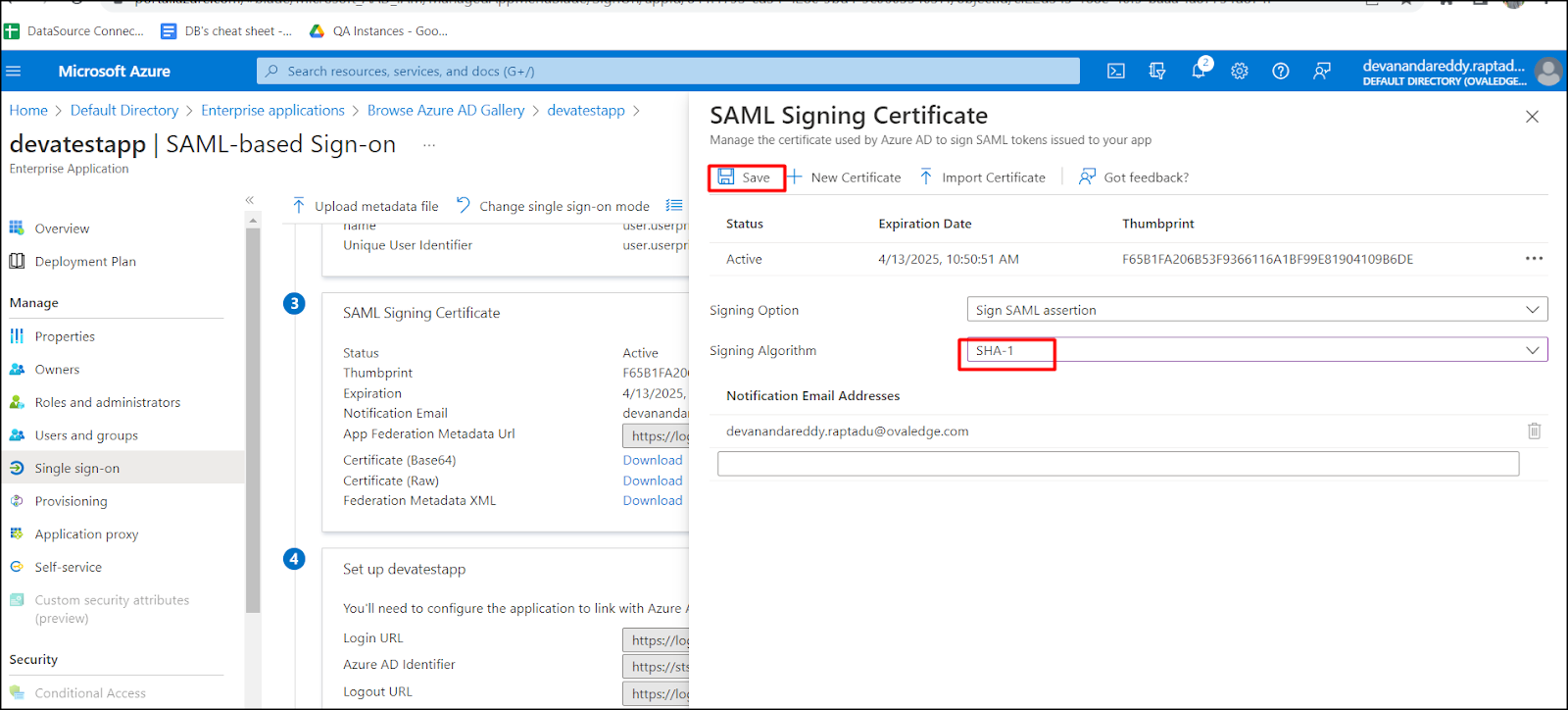The width and height of the screenshot is (1568, 710).
Task: Click Change single sign-on mode
Action: 553,206
